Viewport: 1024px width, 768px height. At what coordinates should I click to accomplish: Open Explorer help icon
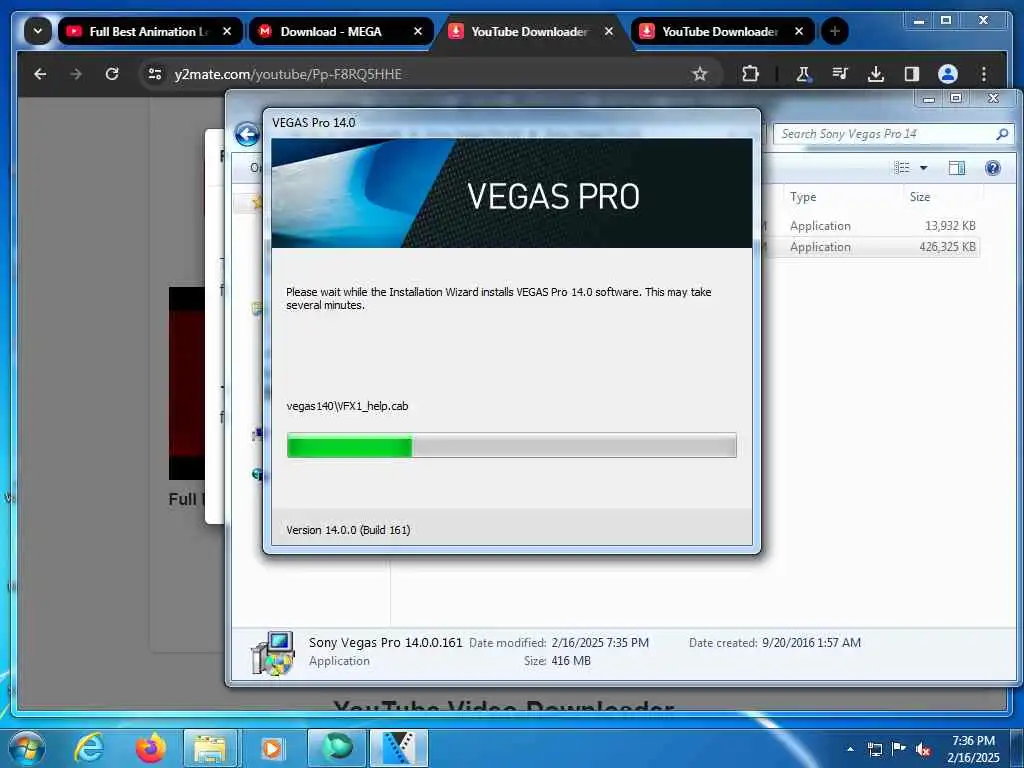click(x=993, y=168)
